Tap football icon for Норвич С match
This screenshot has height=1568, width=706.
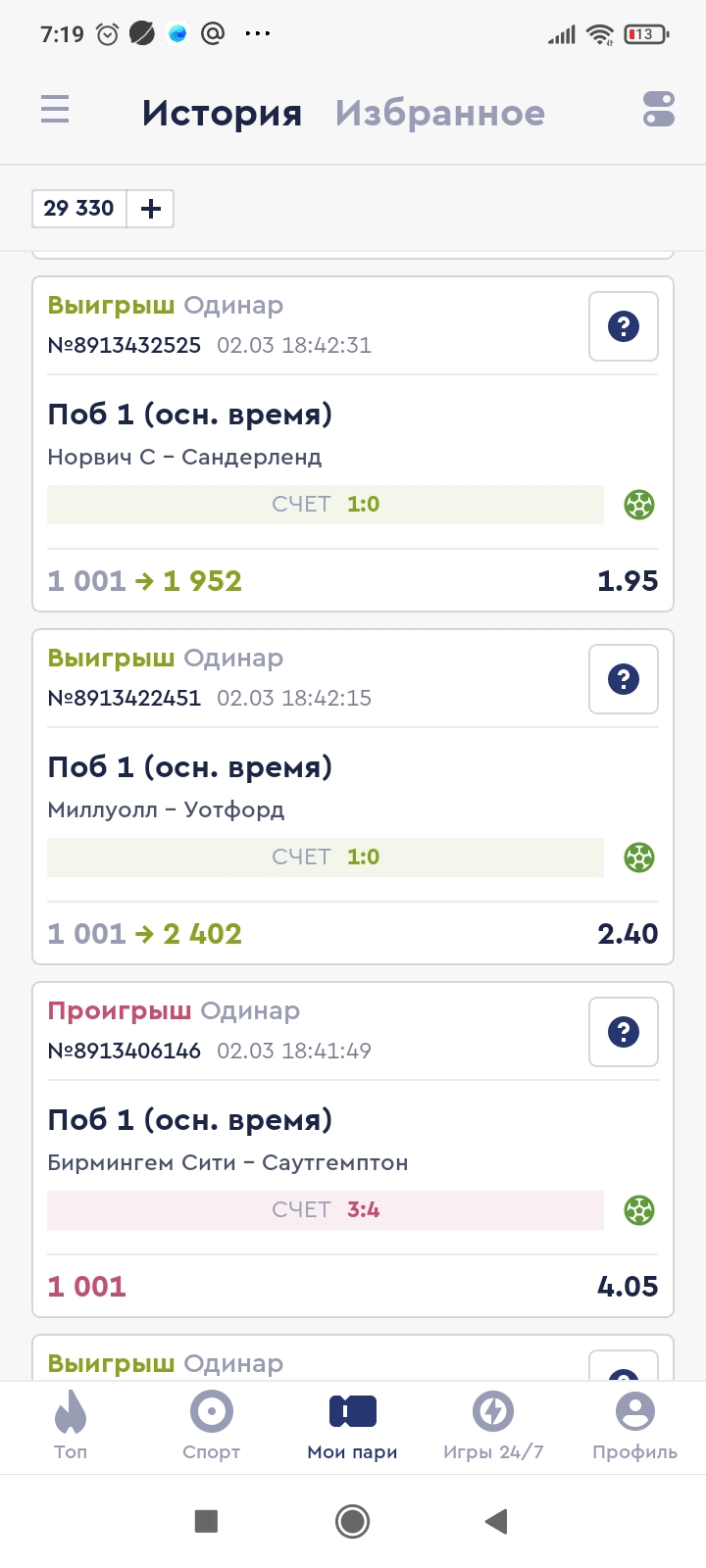[x=639, y=505]
